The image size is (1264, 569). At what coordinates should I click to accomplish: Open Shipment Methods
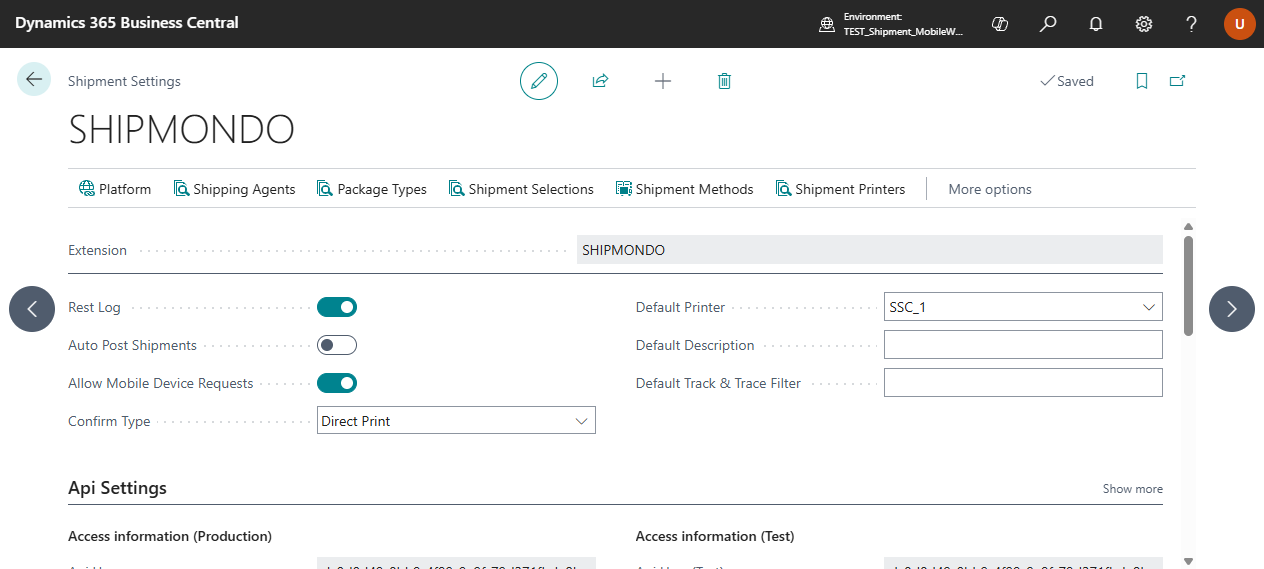click(x=685, y=189)
